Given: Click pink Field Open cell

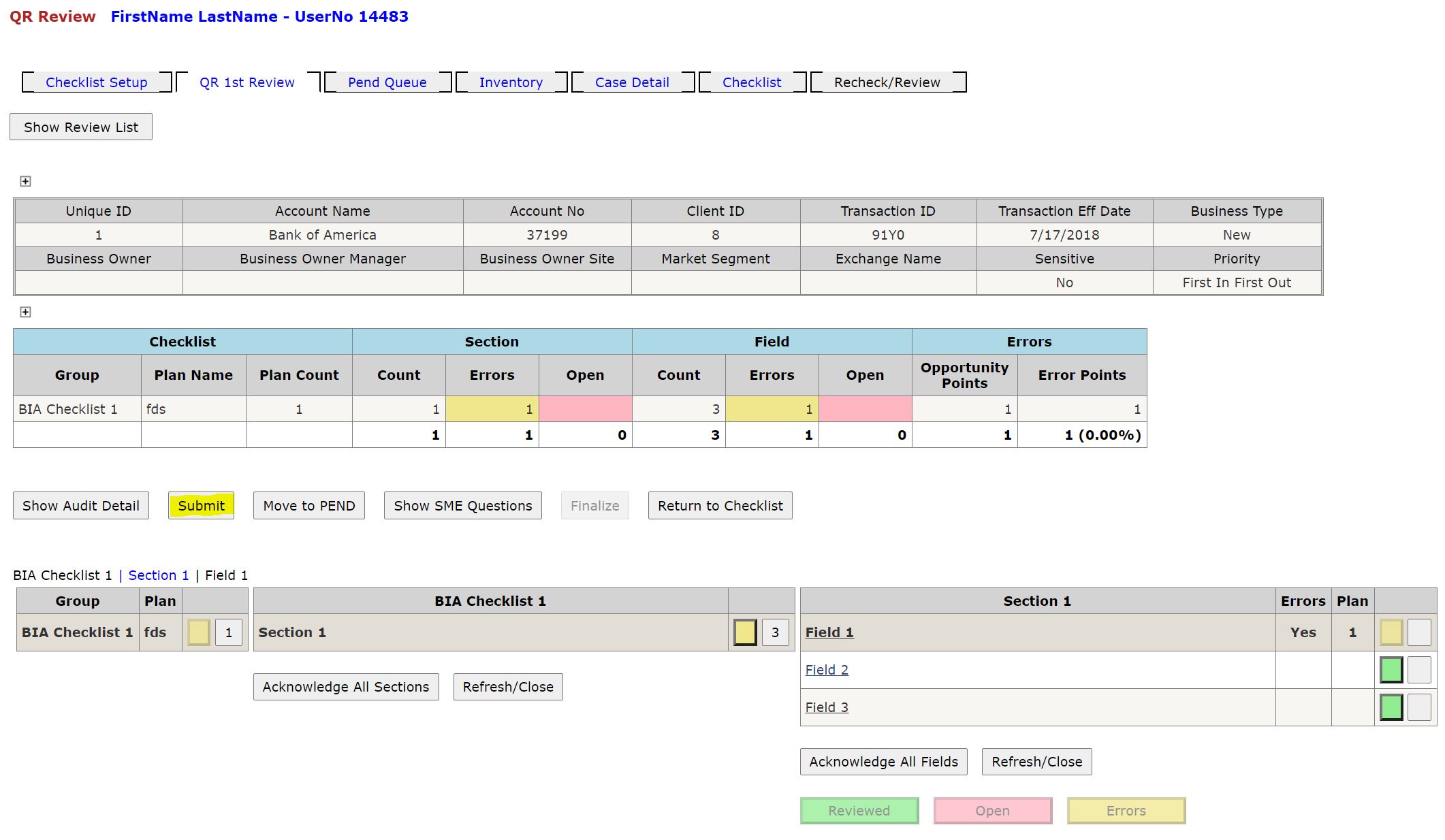Looking at the screenshot, I should tap(866, 409).
